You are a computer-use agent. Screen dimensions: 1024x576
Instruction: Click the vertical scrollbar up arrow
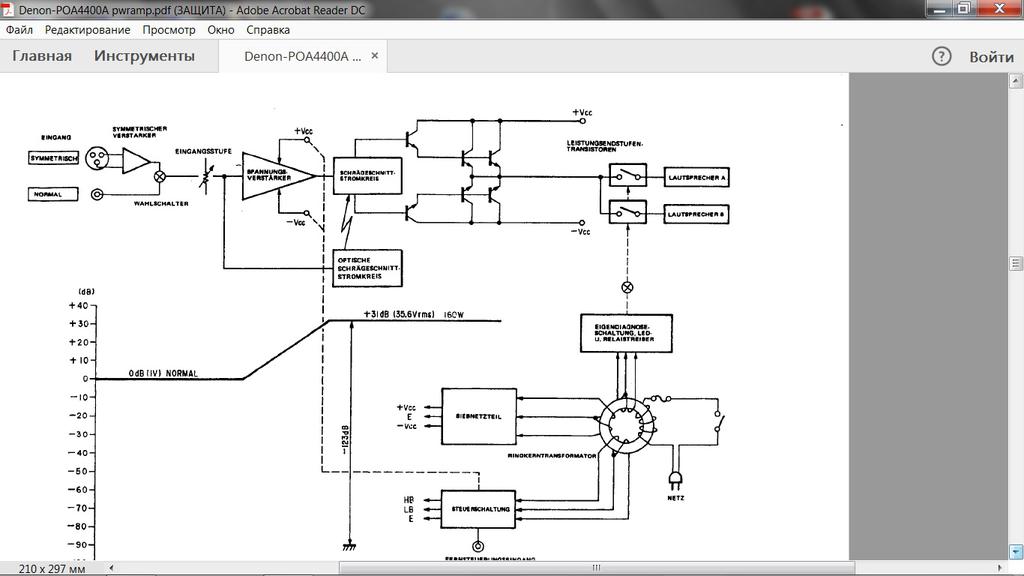(x=1015, y=81)
